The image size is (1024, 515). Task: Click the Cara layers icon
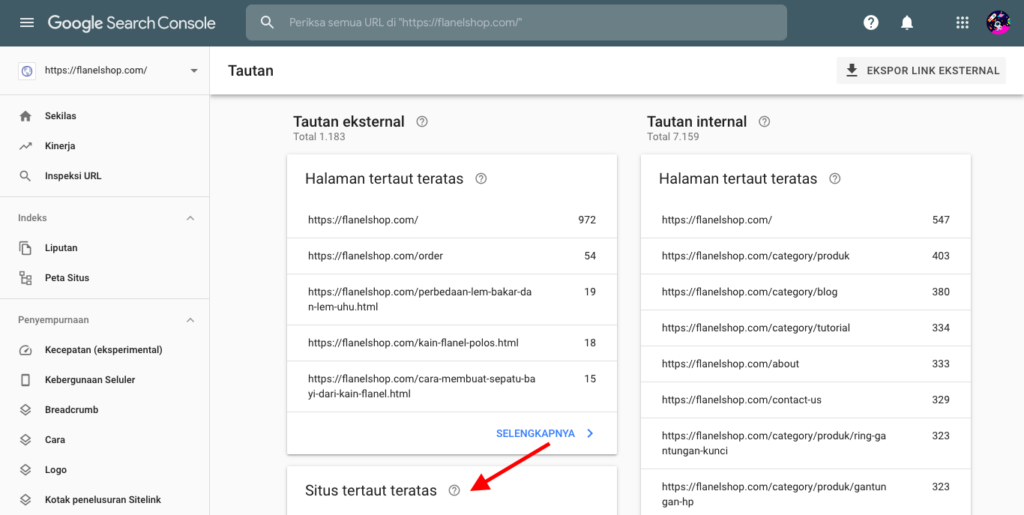25,440
